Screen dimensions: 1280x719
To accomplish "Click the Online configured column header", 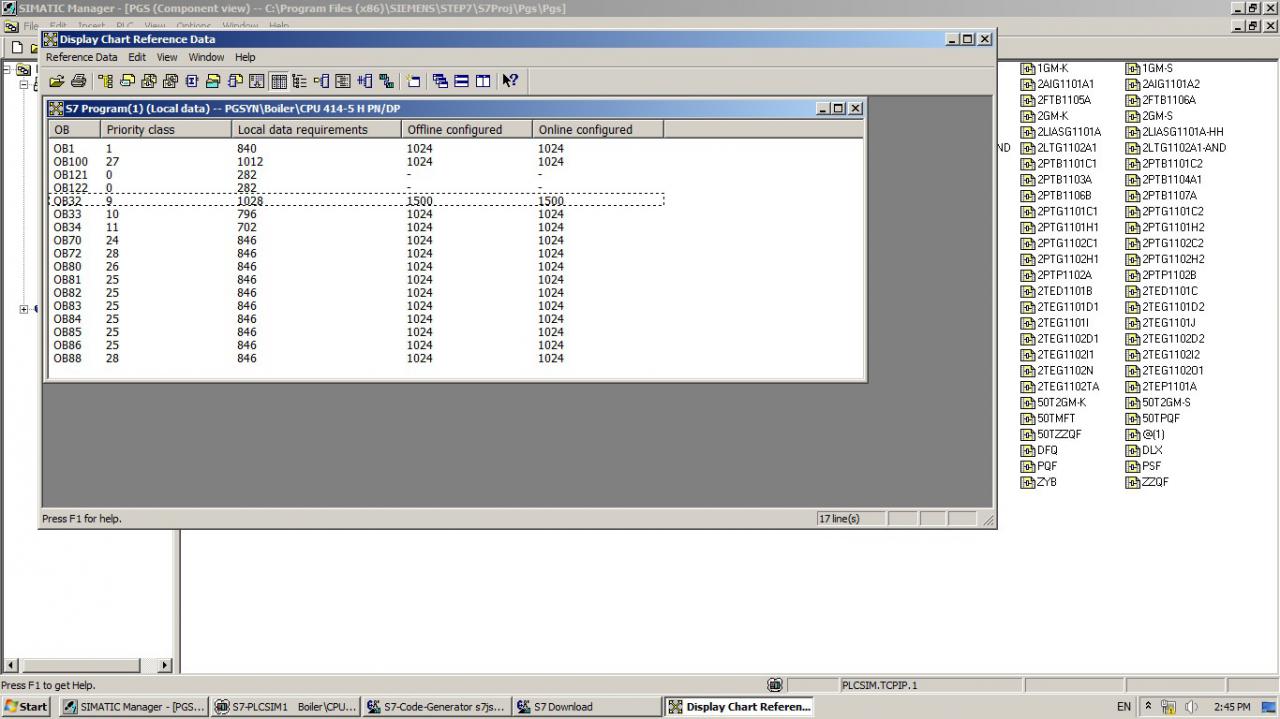I will tap(598, 129).
